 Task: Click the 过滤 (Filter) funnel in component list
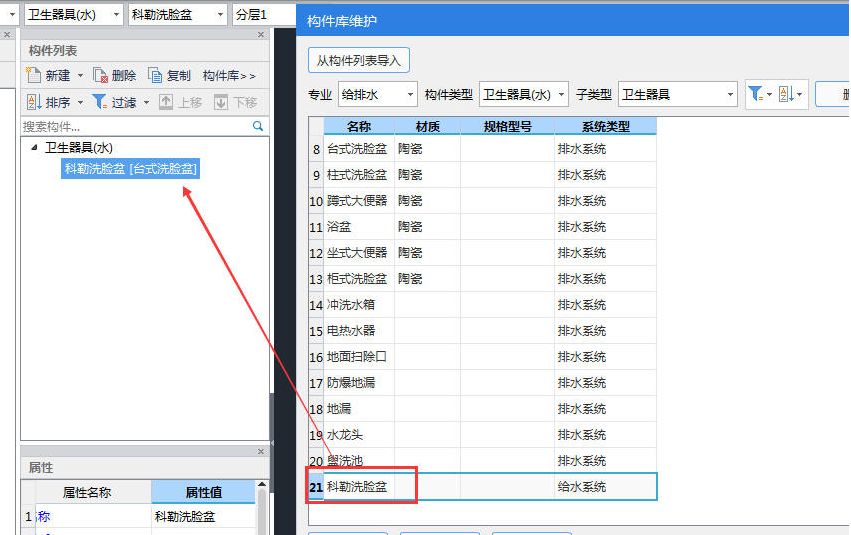tap(100, 102)
